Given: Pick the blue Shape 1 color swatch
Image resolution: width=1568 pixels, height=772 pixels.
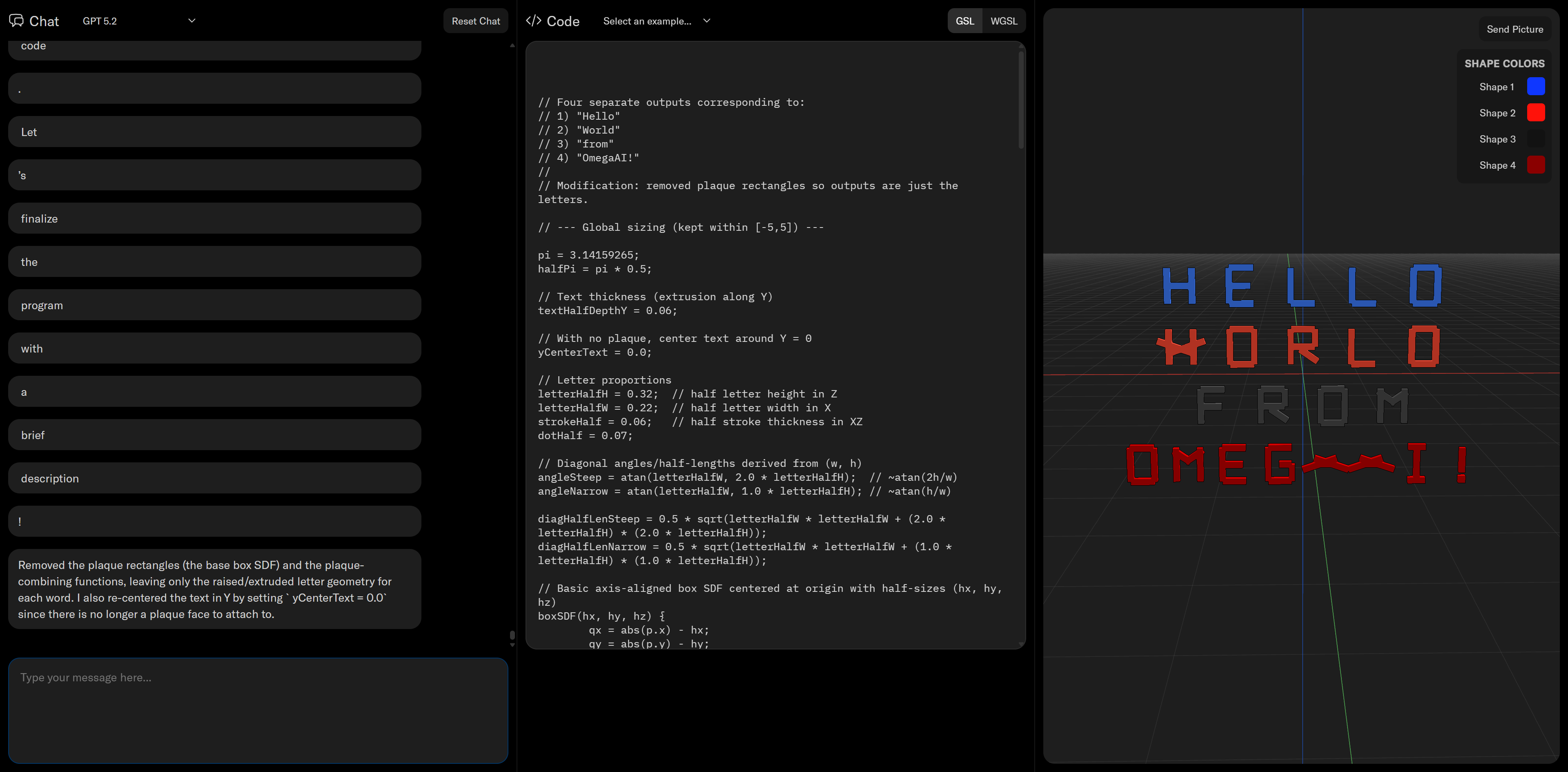Looking at the screenshot, I should [1535, 87].
